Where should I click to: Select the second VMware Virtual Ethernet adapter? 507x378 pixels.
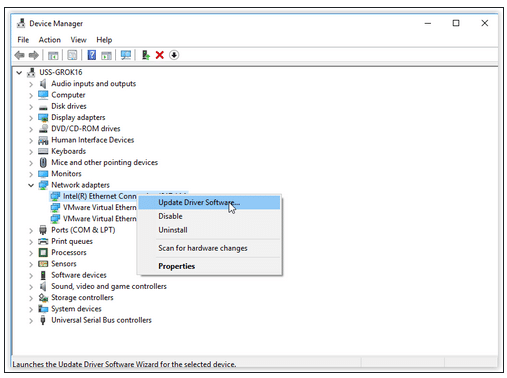click(100, 219)
